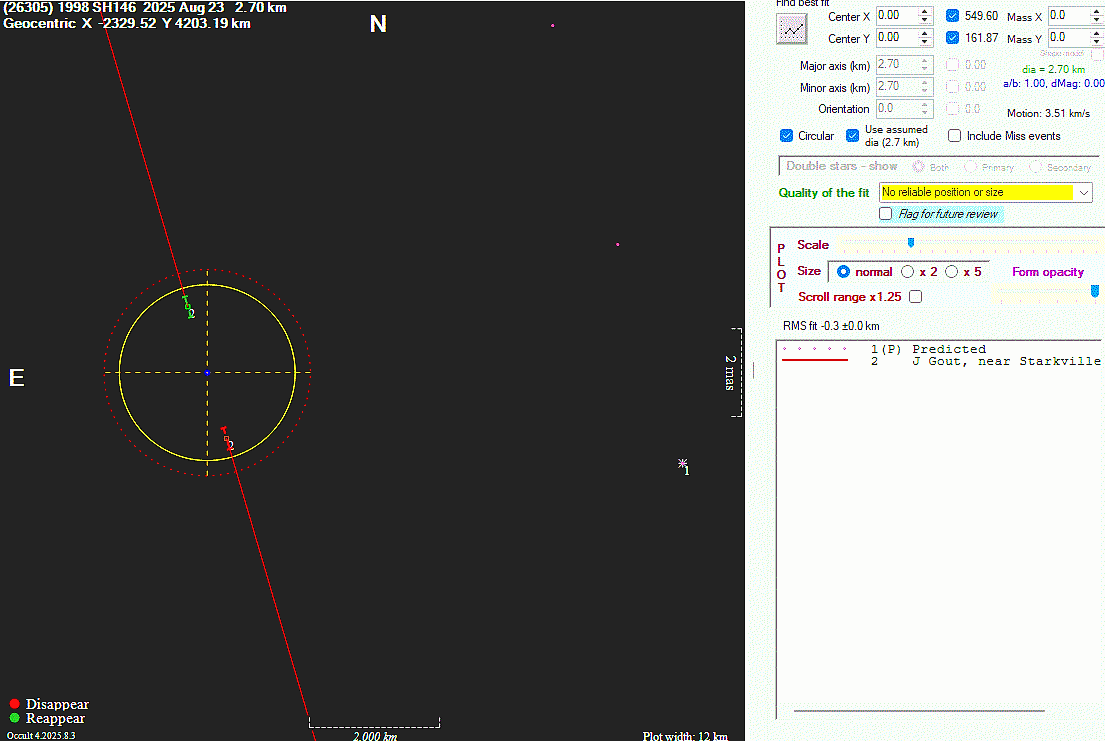Click the Minor axis (km) field
The image size is (1105, 741).
[x=904, y=87]
